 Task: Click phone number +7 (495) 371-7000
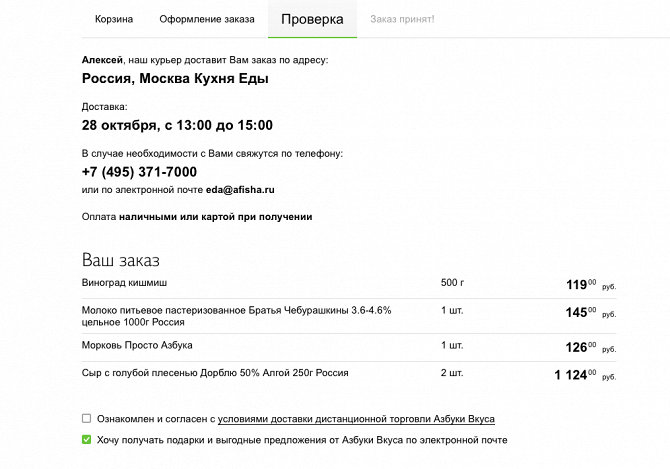(139, 172)
